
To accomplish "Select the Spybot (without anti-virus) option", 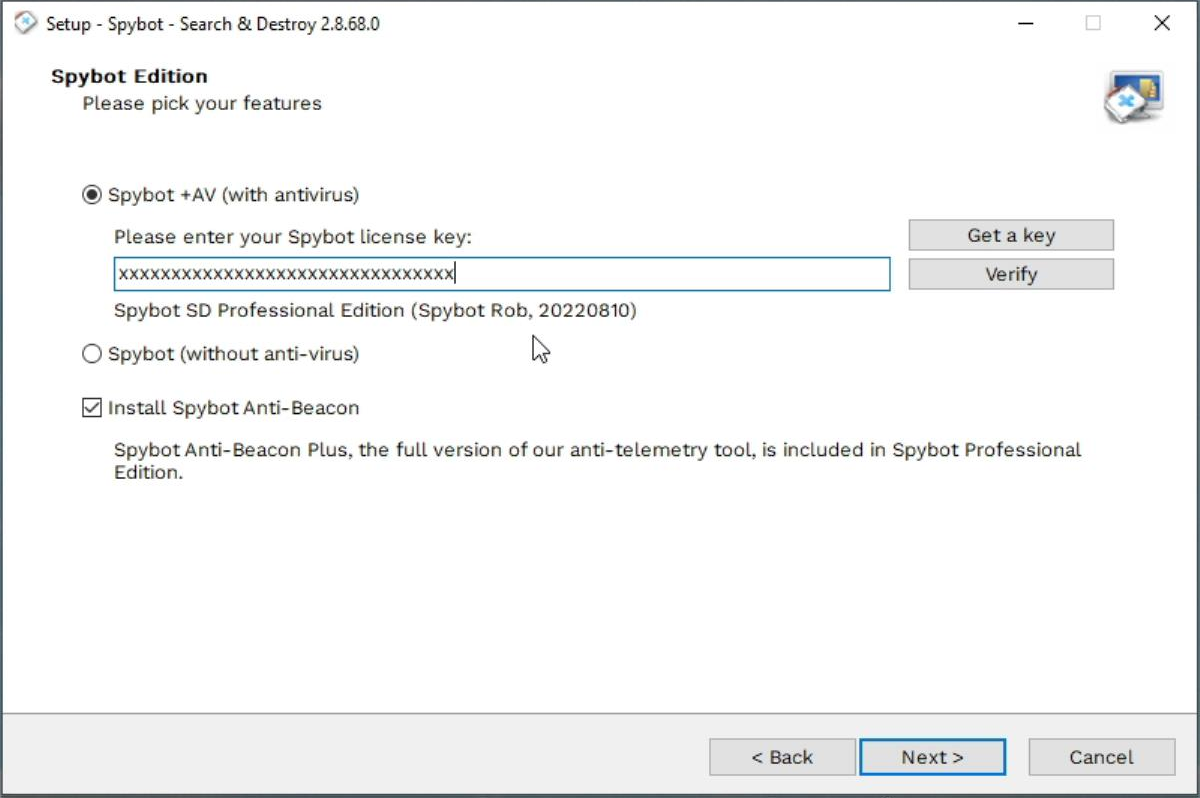I will pos(91,353).
